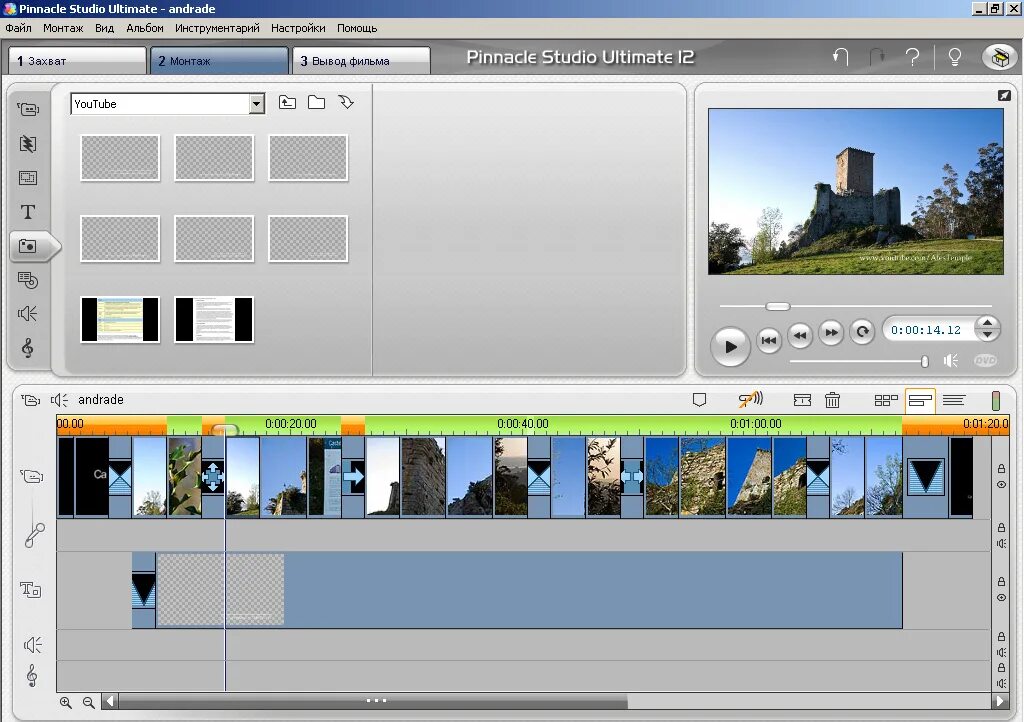Click the timeline scrubber on the timescale

(x=225, y=430)
